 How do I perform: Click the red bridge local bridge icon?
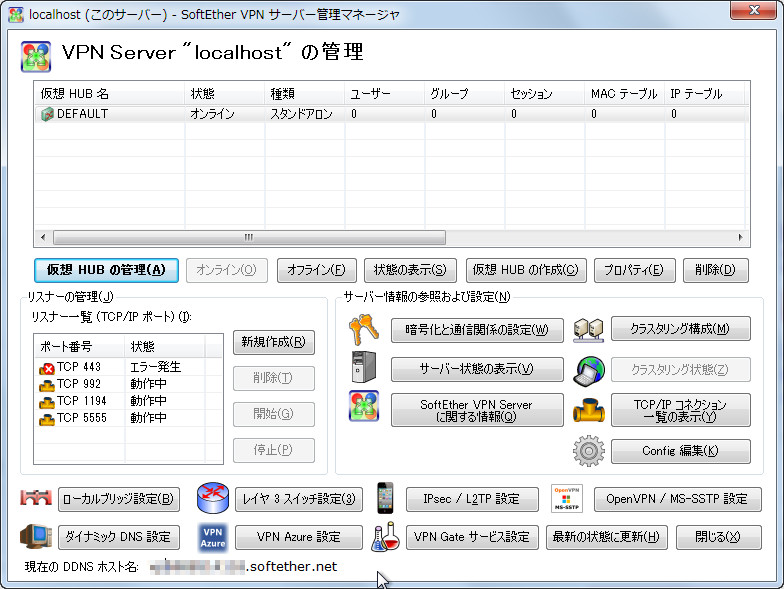click(x=36, y=498)
